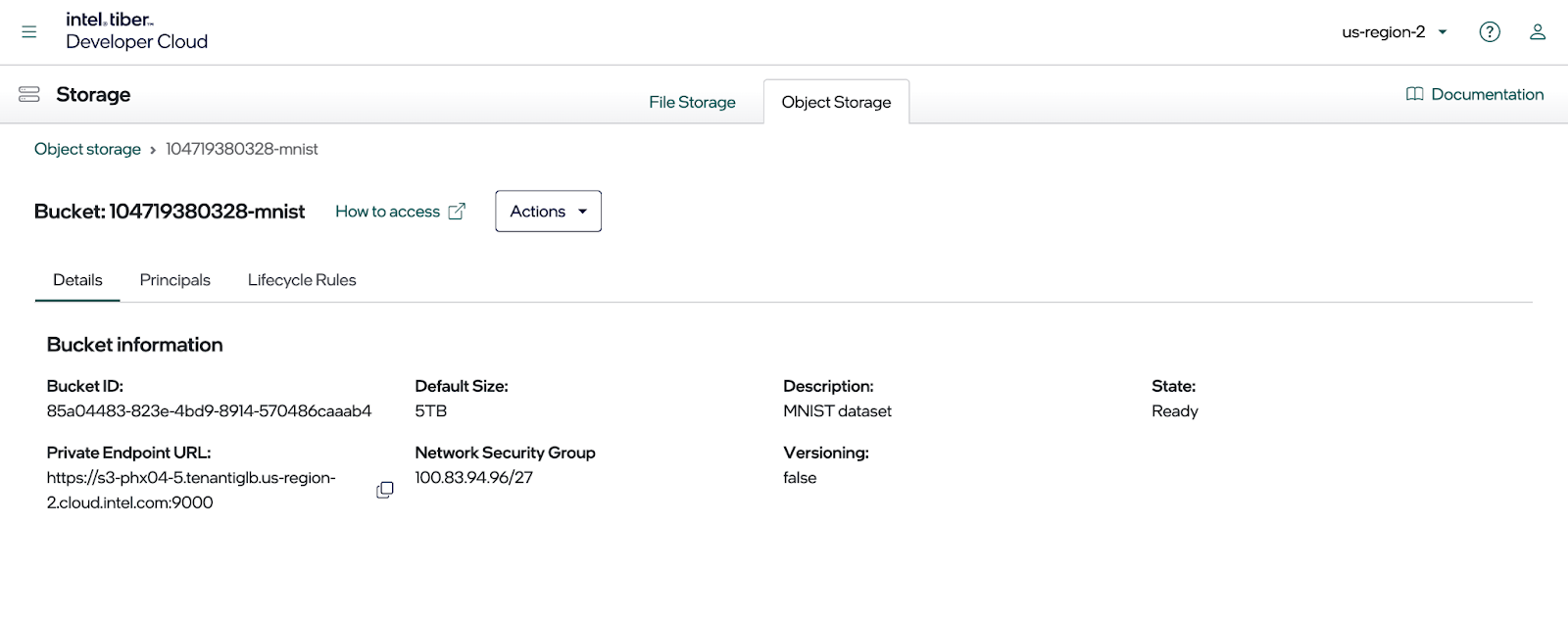Navigate to Object storage breadcrumb link
1568x620 pixels.
(87, 149)
